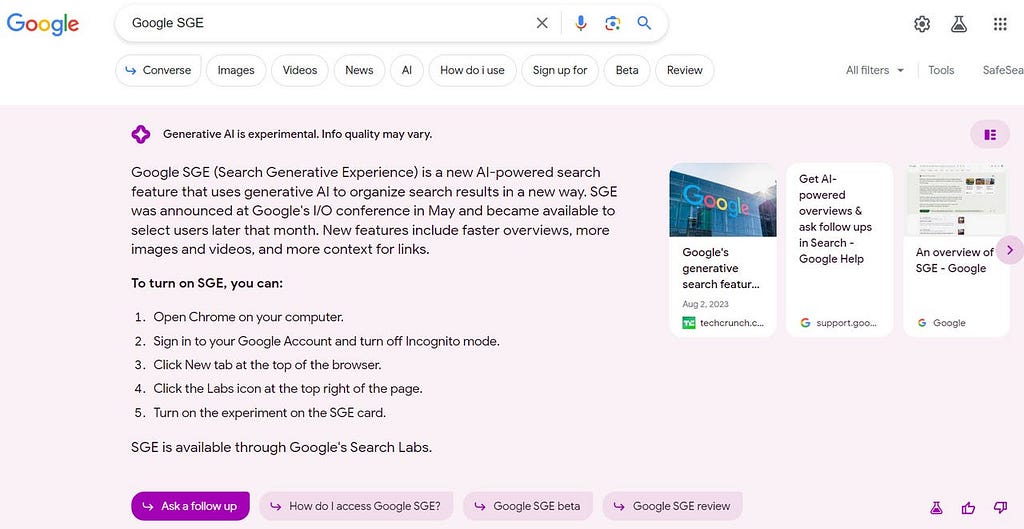Viewport: 1024px width, 529px height.
Task: Open 'An overview of SGE - Google' card
Action: click(x=956, y=249)
